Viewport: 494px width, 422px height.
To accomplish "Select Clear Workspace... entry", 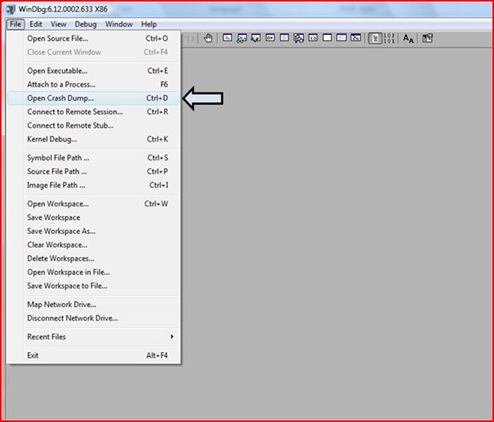I will [x=93, y=245].
